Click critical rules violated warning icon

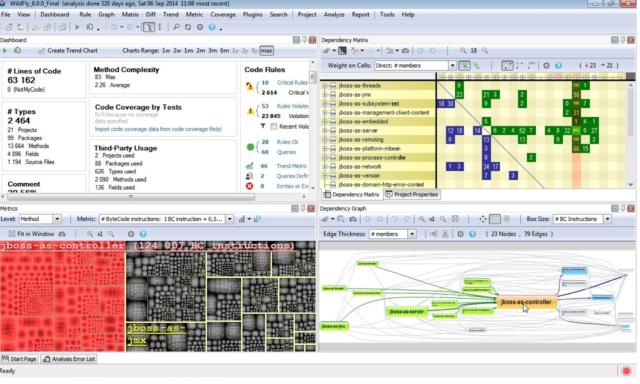coord(249,87)
